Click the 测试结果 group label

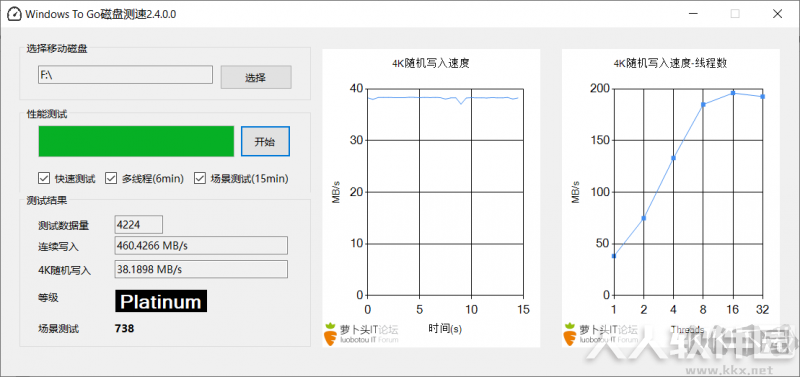click(46, 200)
